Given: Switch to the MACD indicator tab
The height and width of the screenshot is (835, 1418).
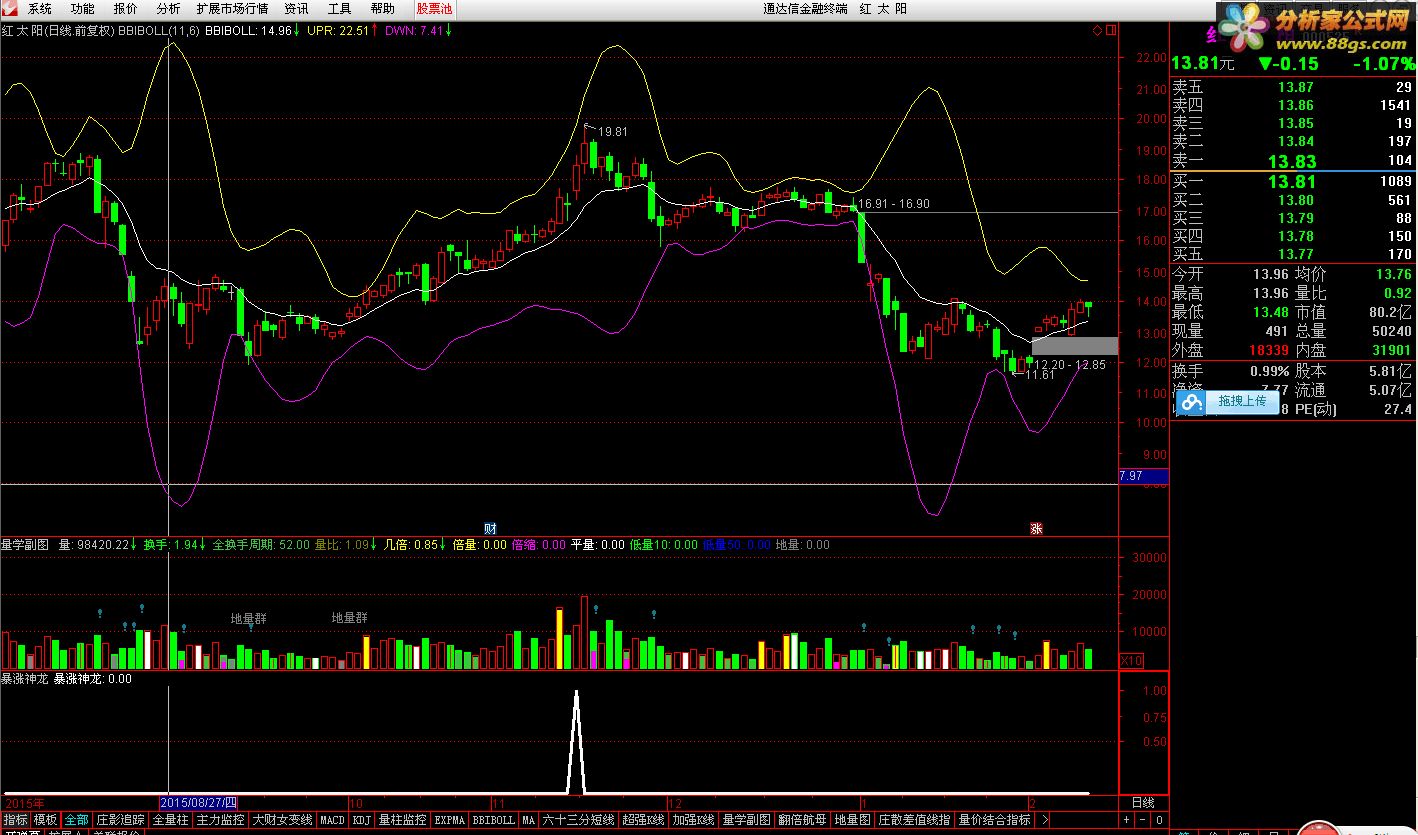Looking at the screenshot, I should pos(332,819).
